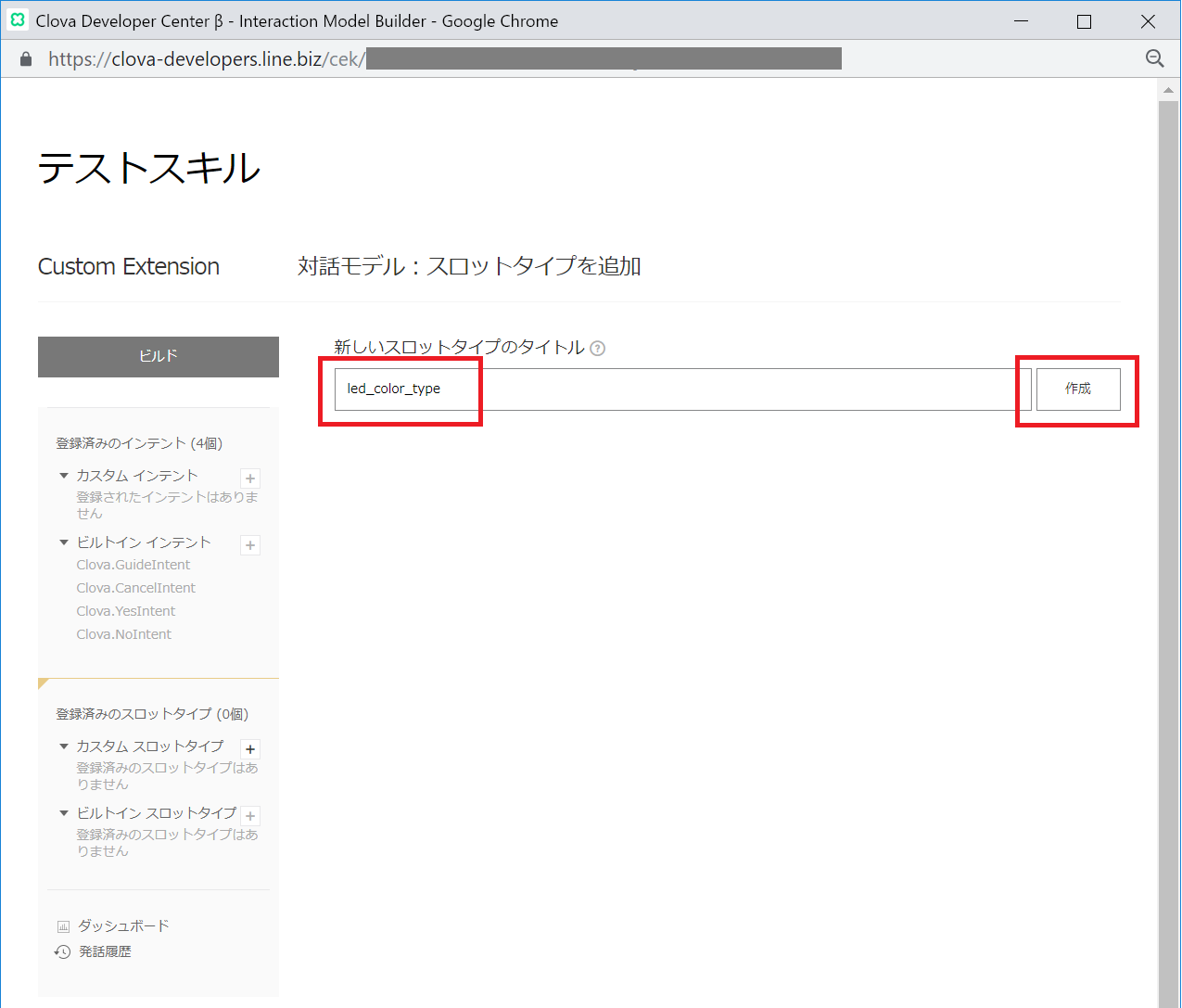
Task: Add a new カスタム スロットタイプ via plus
Action: point(250,749)
